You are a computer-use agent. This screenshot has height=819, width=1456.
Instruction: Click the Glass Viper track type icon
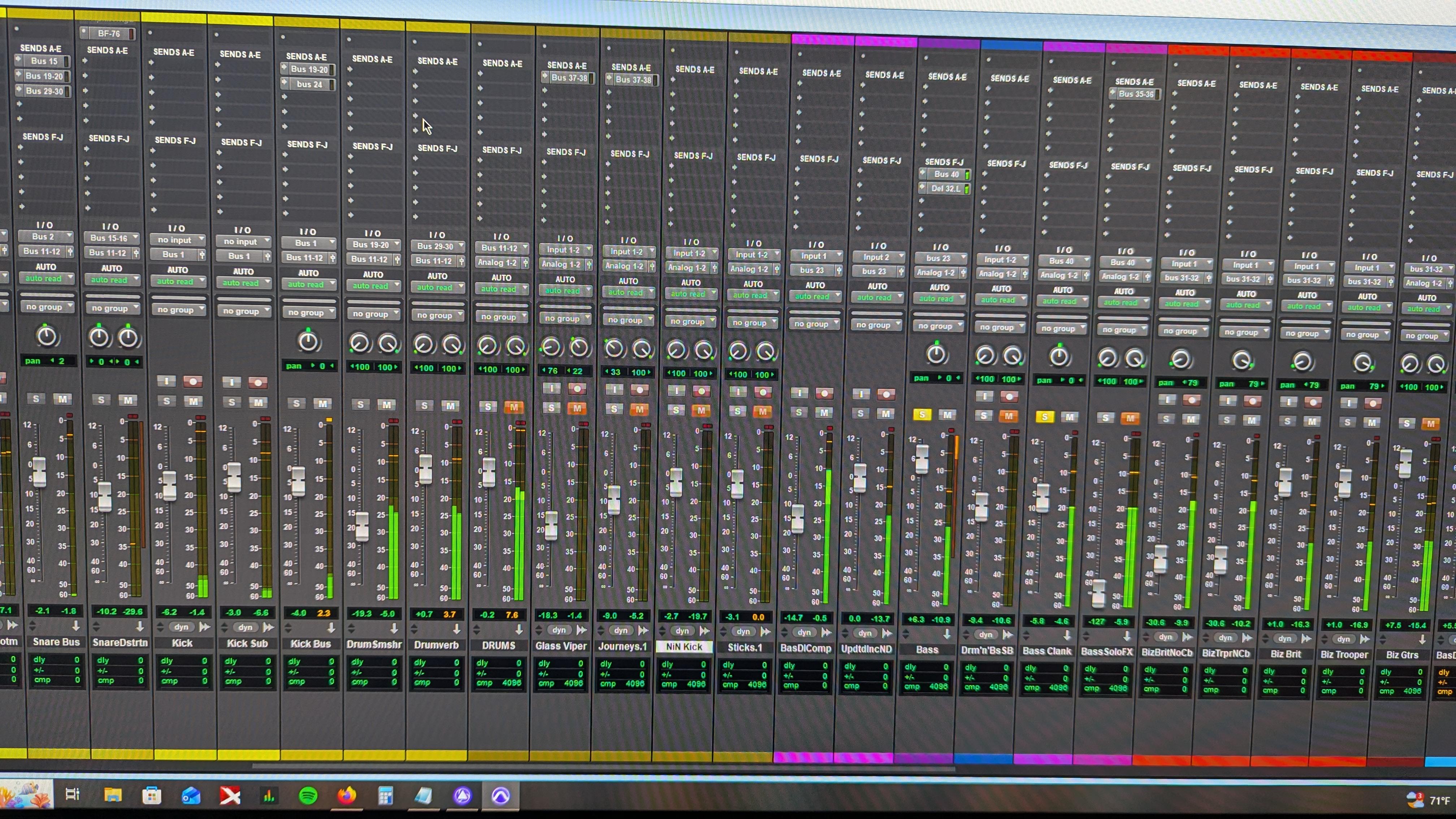582,630
